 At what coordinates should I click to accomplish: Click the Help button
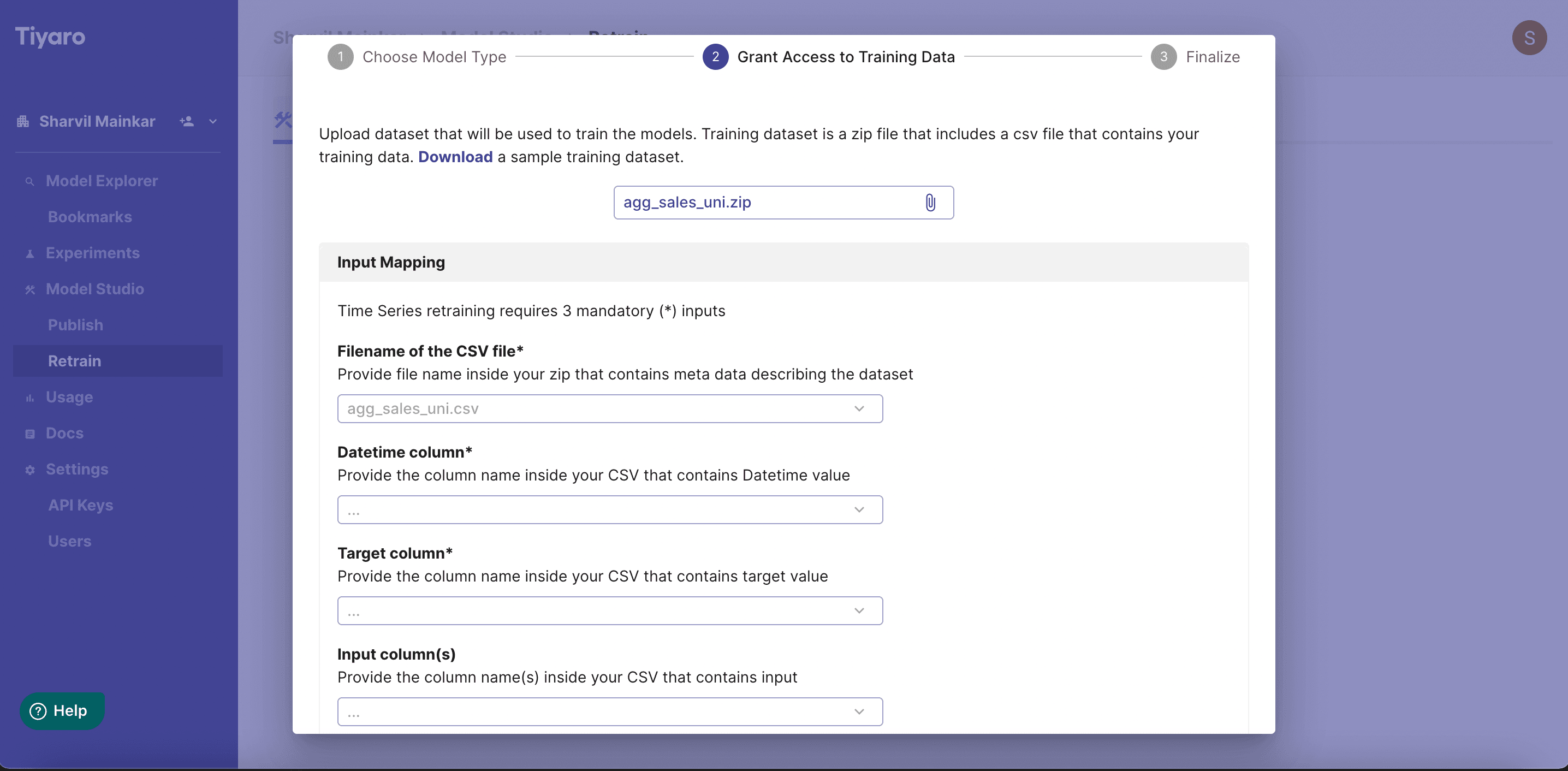coord(62,711)
